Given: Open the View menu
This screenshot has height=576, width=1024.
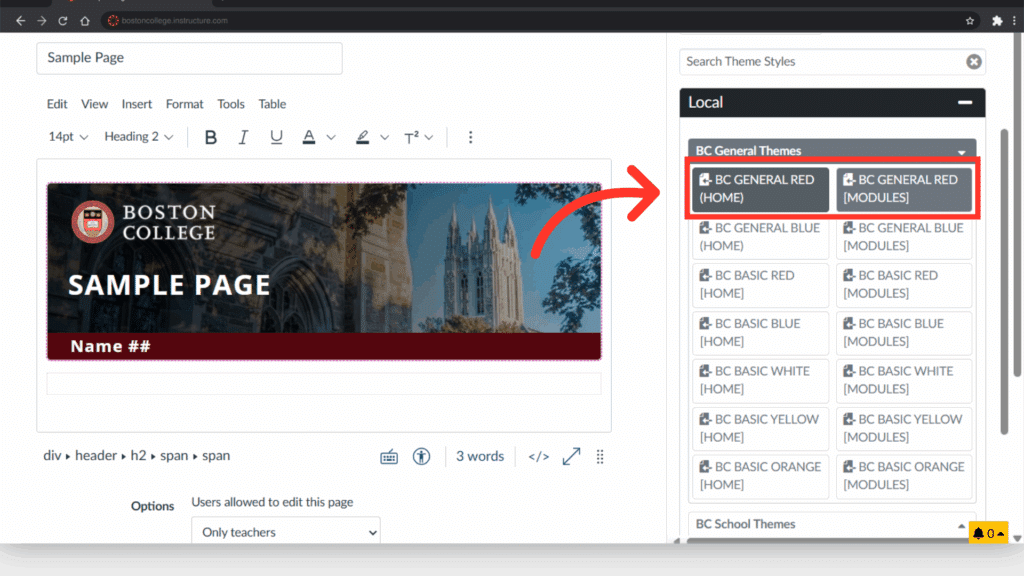Looking at the screenshot, I should (x=95, y=104).
